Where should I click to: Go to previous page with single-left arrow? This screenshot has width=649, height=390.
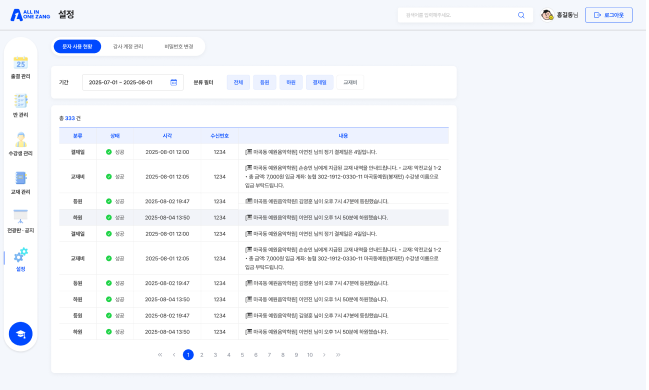174,355
